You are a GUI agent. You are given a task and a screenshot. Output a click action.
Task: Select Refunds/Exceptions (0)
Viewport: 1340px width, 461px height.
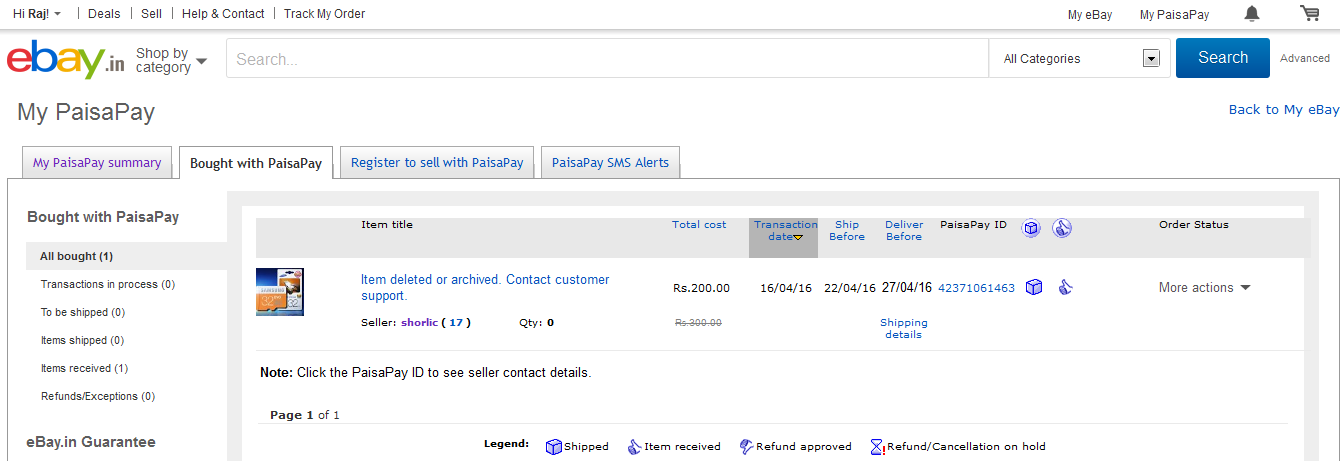pyautogui.click(x=98, y=397)
